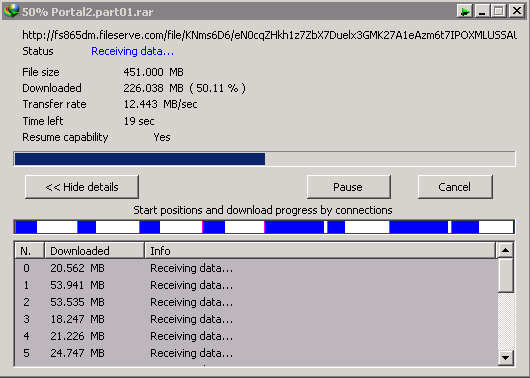Screen dimensions: 530x378
Task: Click the title '50% Portal2.part01.rar'
Action: click(88, 12)
